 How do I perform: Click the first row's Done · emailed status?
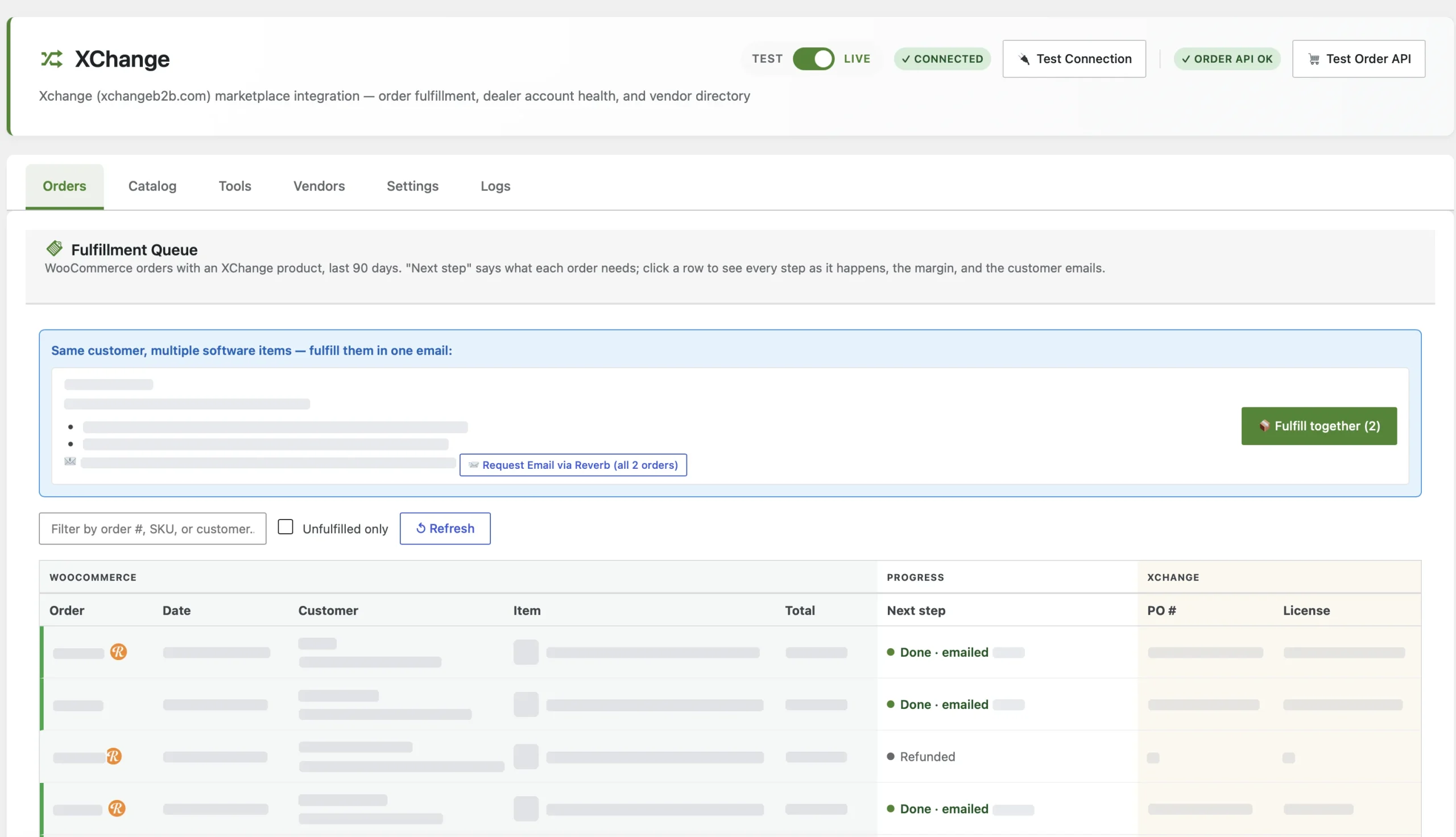(944, 652)
